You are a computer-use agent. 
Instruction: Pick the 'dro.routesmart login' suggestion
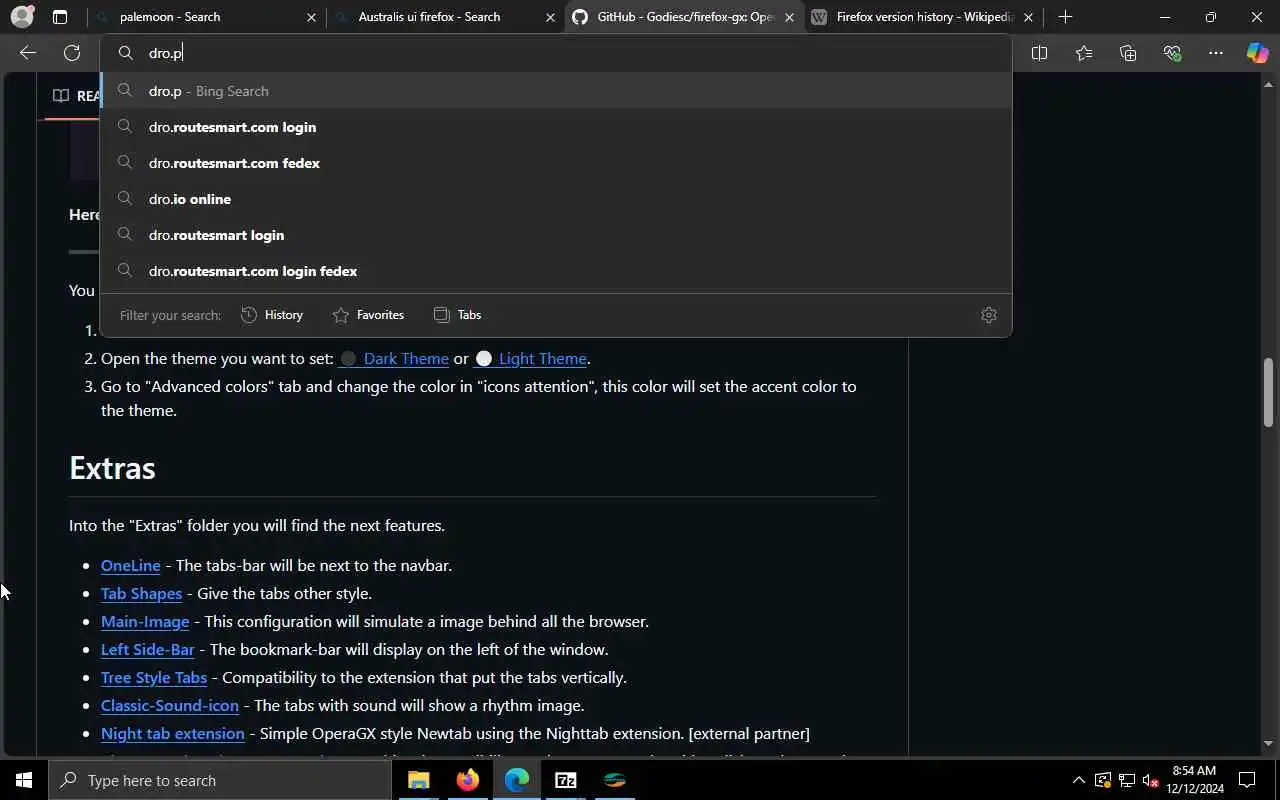tap(556, 235)
